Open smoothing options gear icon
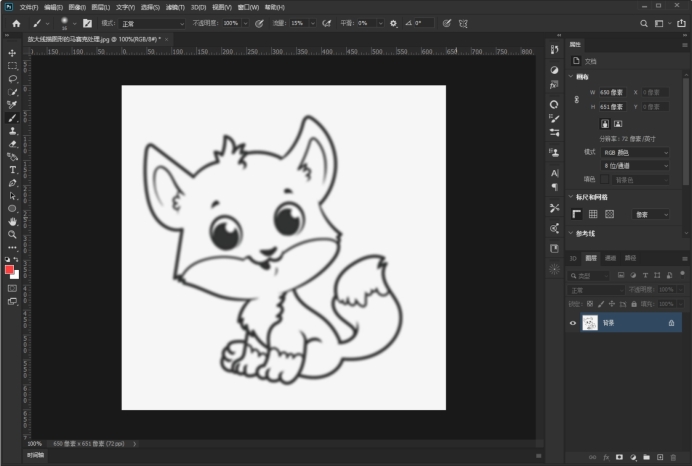692x466 pixels. point(393,23)
